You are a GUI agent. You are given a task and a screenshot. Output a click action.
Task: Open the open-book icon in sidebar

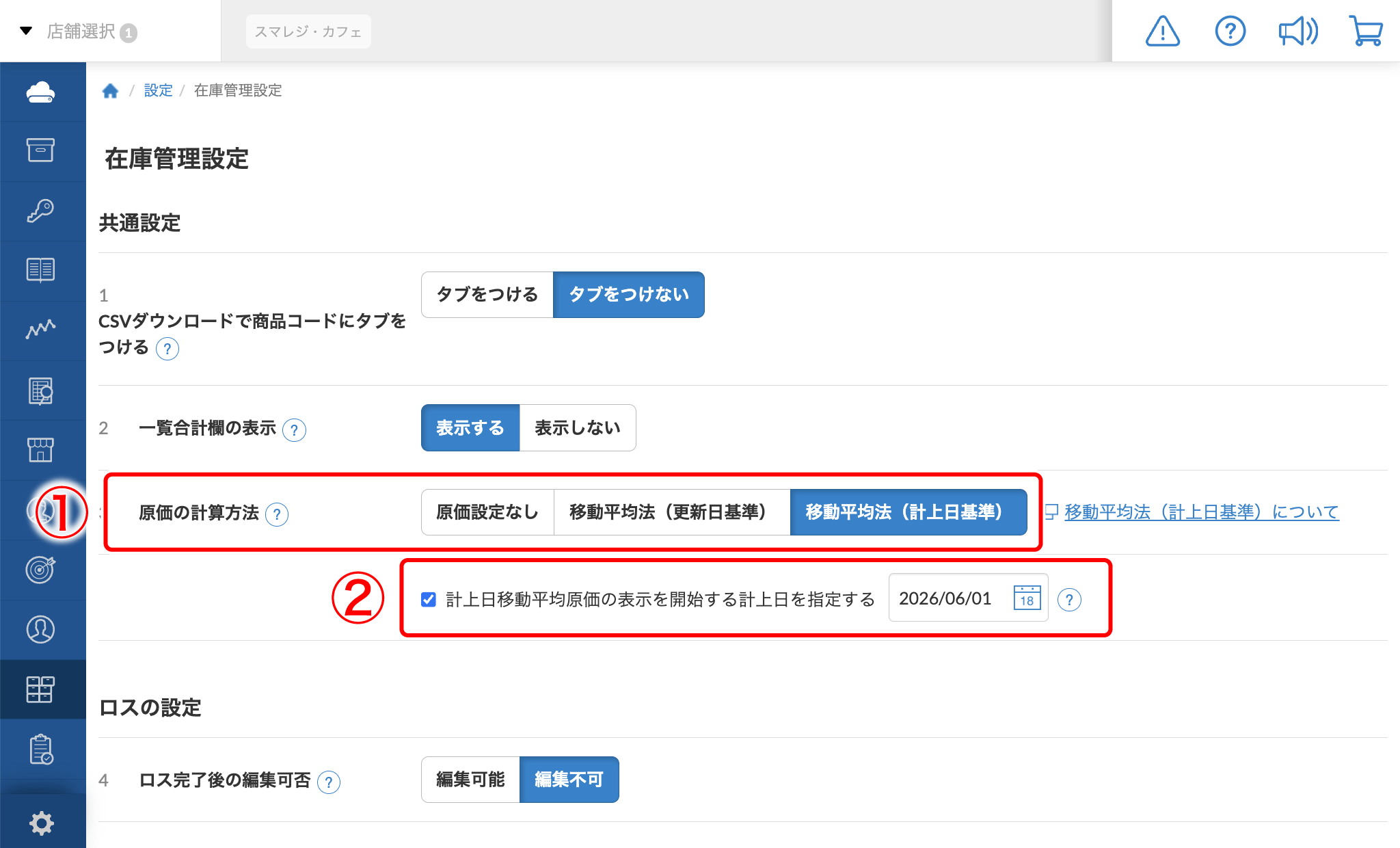tap(41, 270)
